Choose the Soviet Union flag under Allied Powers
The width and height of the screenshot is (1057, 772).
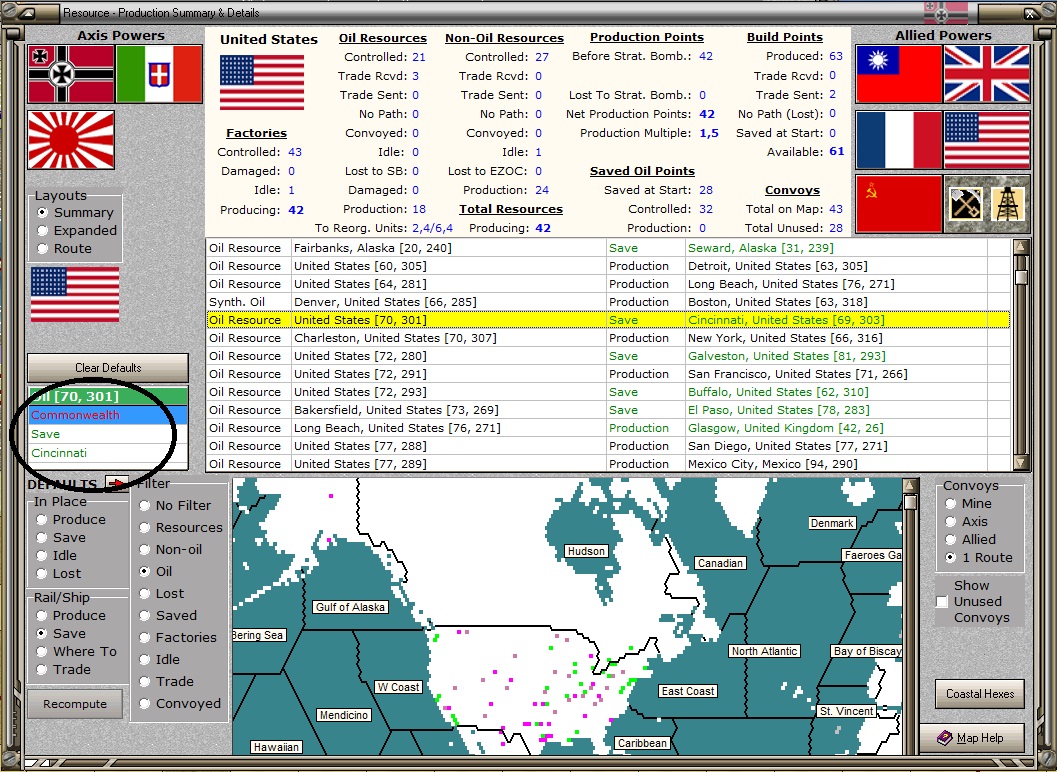point(899,204)
